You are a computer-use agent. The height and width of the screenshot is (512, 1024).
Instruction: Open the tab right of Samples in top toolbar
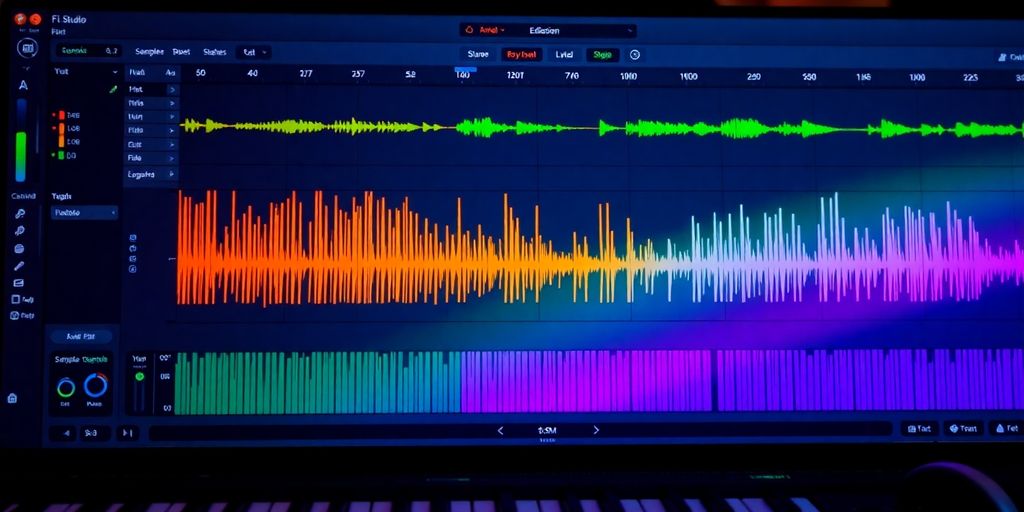181,52
